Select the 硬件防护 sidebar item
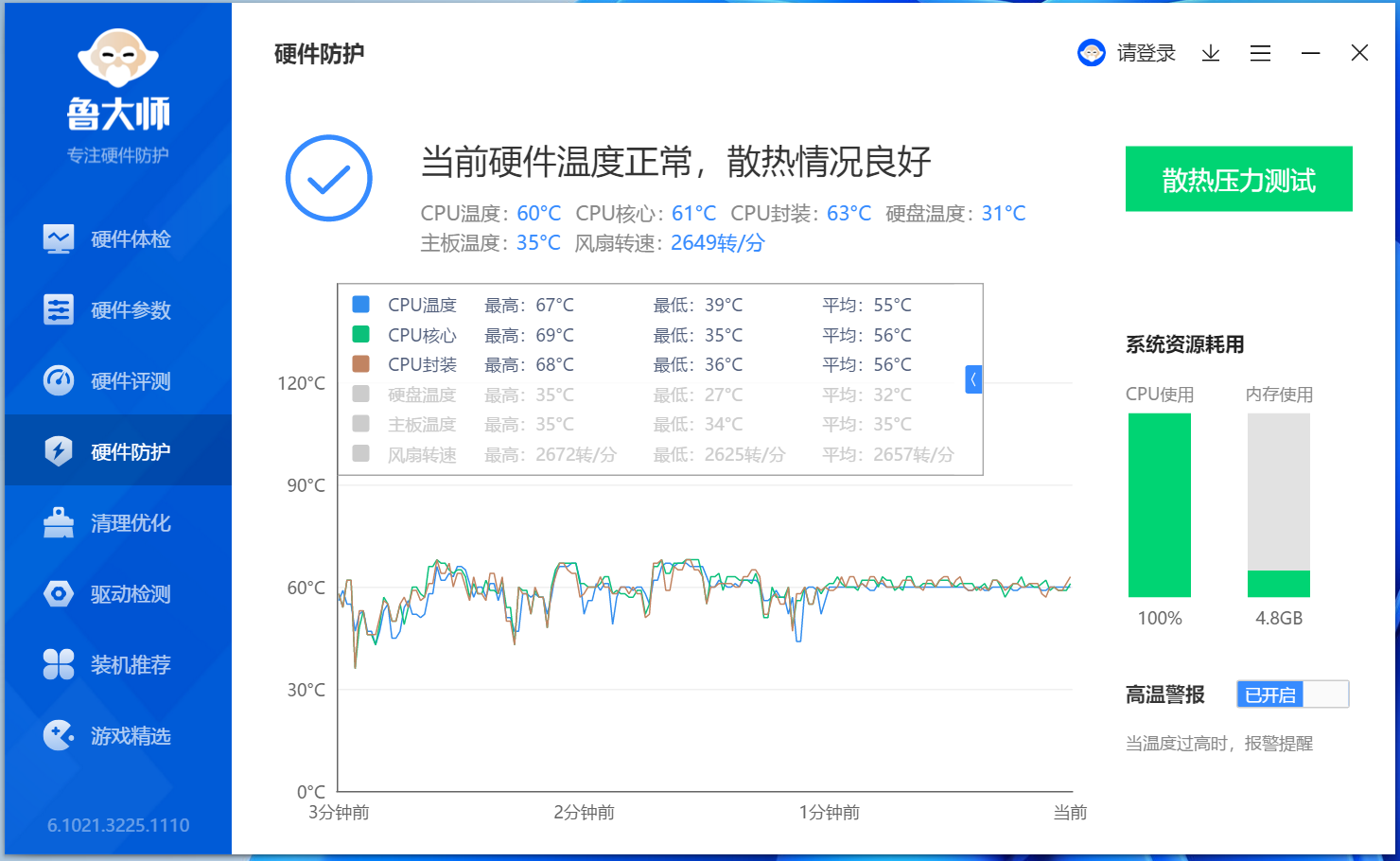Image resolution: width=1400 pixels, height=861 pixels. tap(118, 450)
